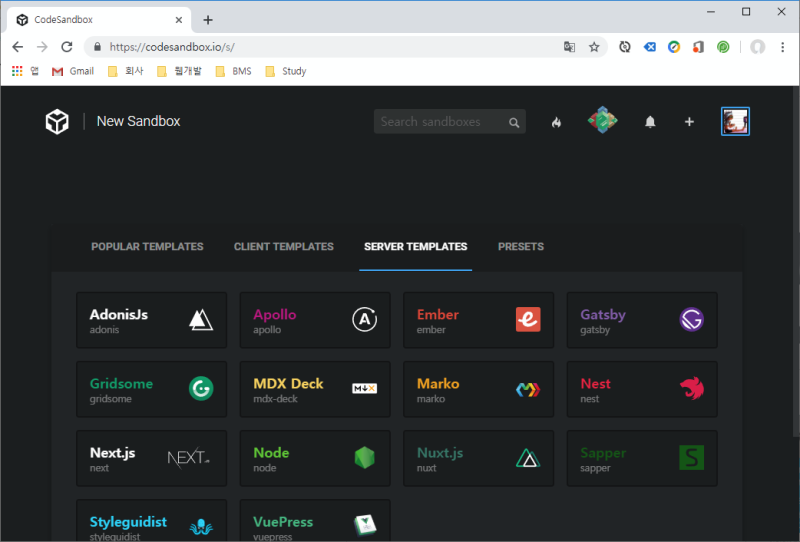The image size is (800, 542).
Task: Select the Nest template
Action: 642,389
